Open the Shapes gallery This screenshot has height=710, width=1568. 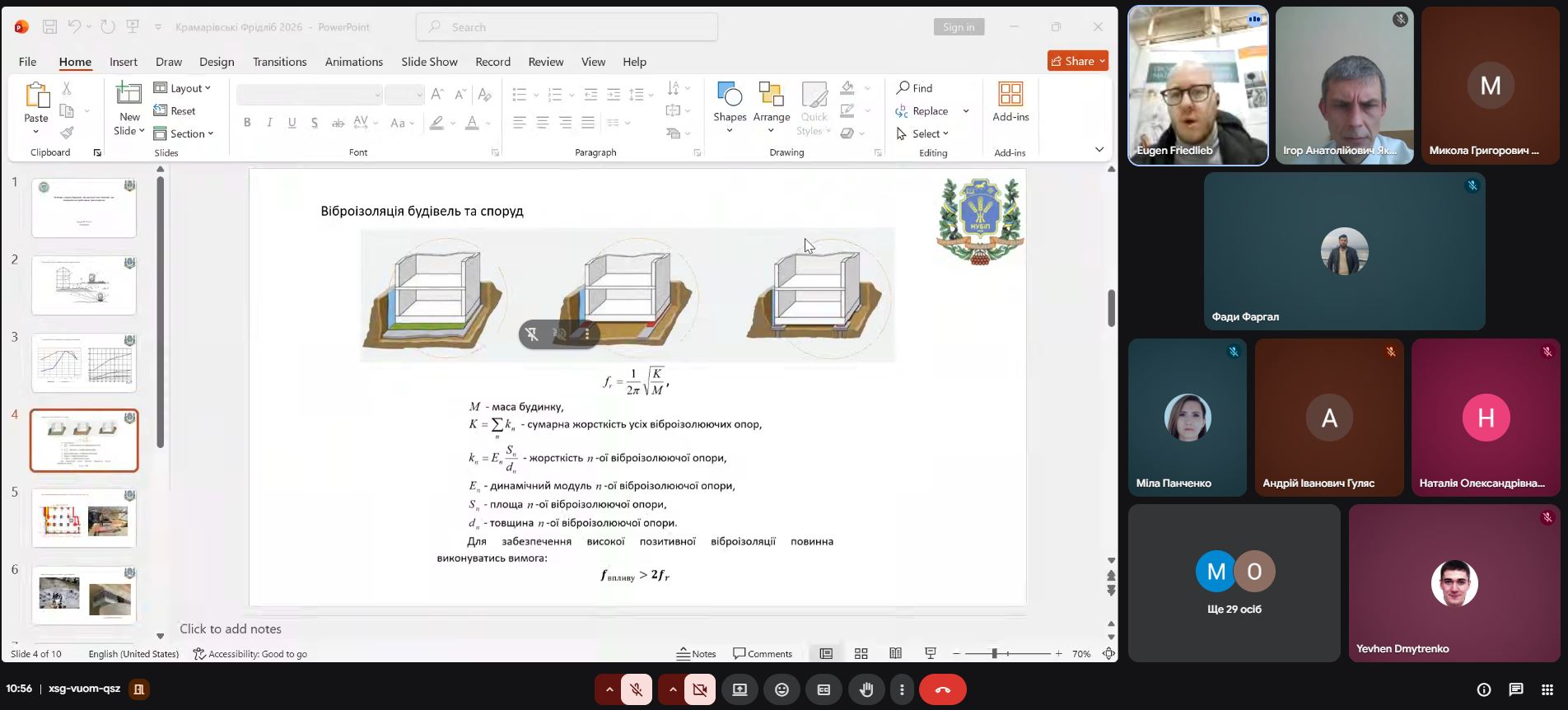click(x=730, y=108)
